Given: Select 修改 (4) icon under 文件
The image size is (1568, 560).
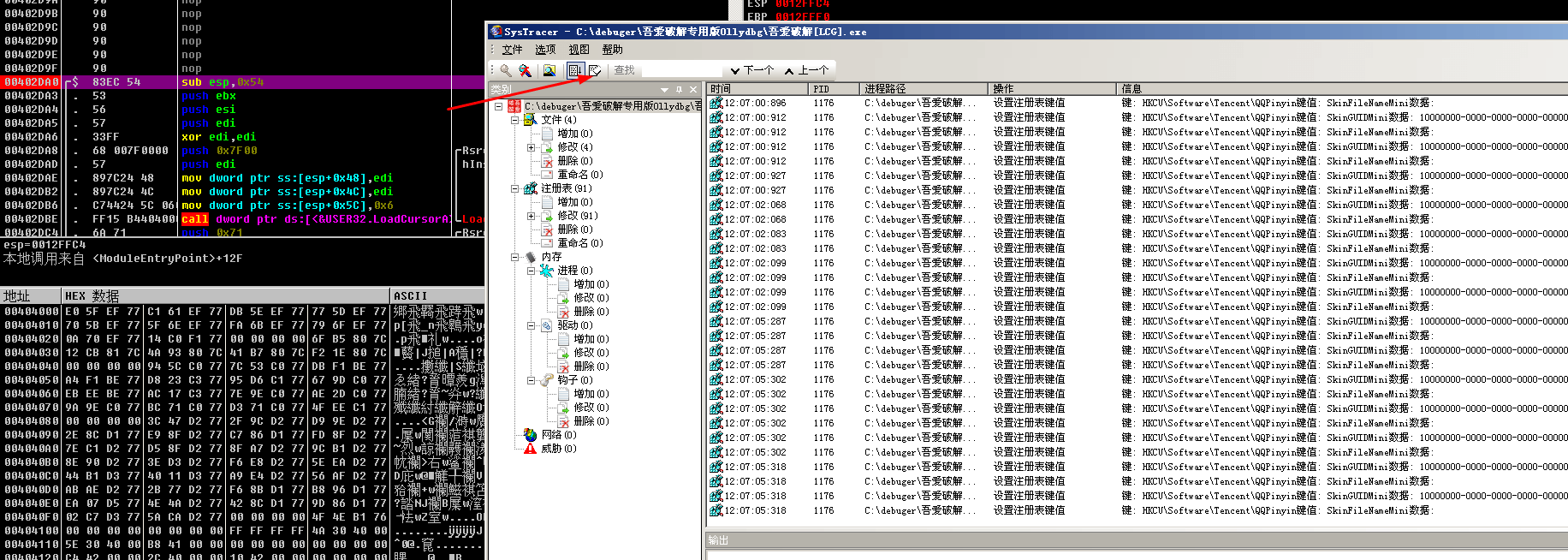Looking at the screenshot, I should pos(548,147).
